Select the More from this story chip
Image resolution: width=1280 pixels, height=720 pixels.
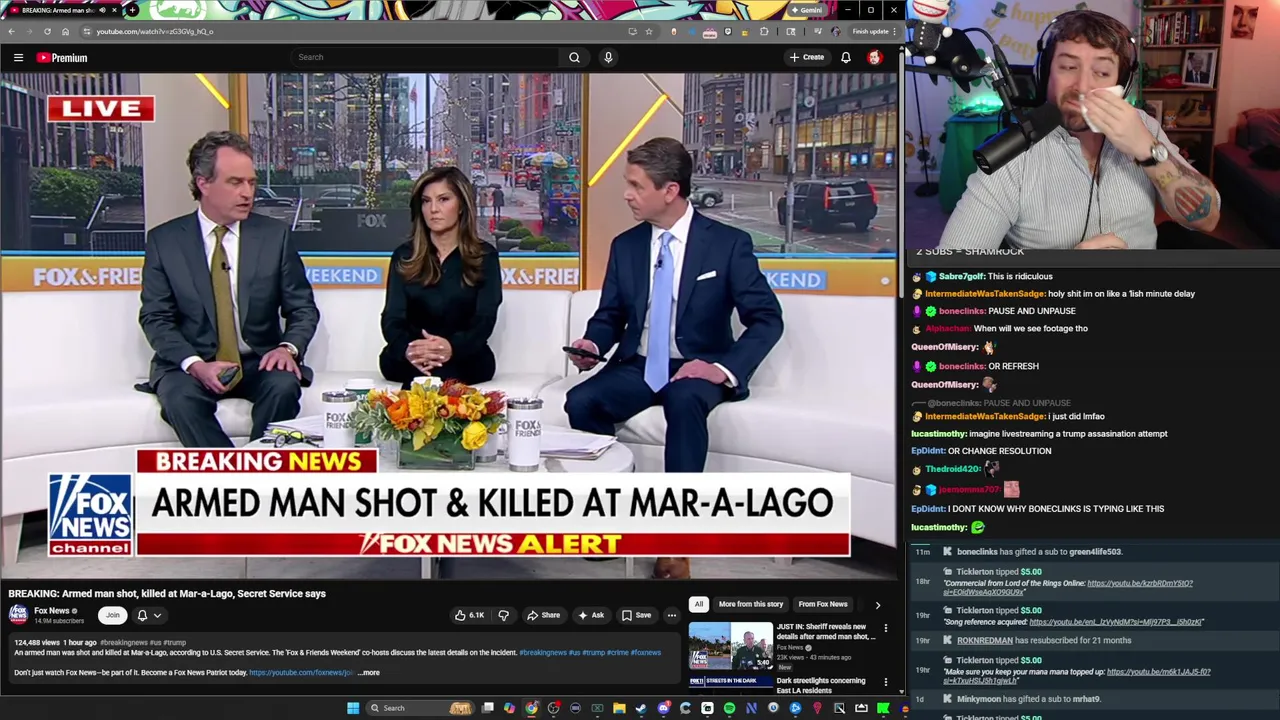(x=750, y=604)
